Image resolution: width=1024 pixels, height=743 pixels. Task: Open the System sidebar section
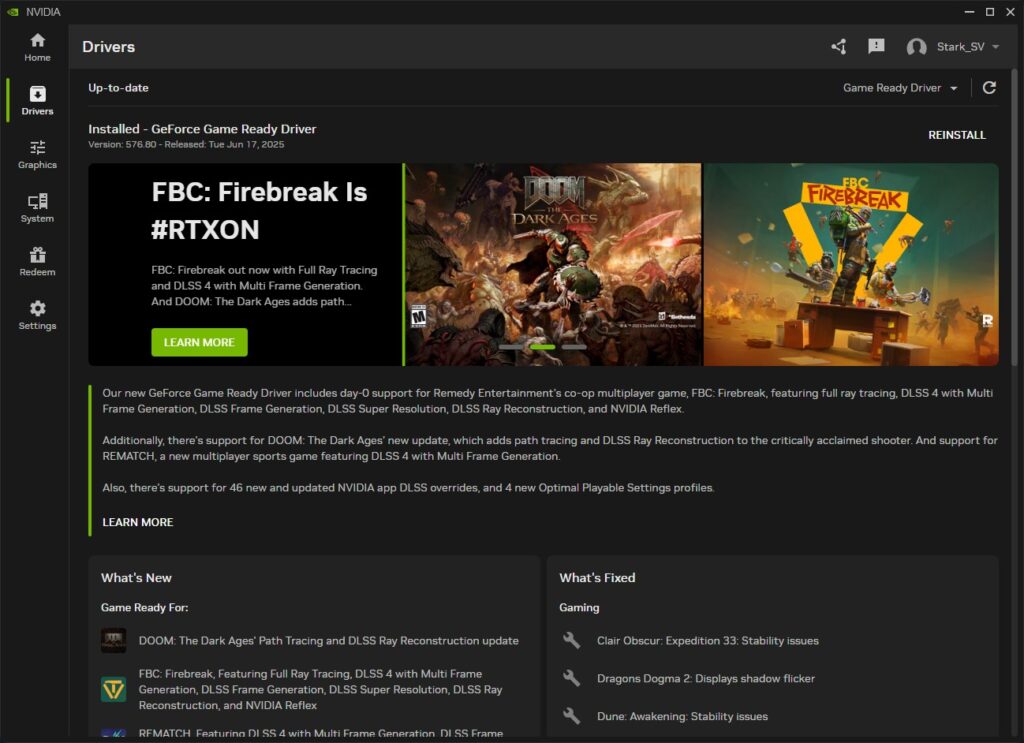(x=37, y=208)
